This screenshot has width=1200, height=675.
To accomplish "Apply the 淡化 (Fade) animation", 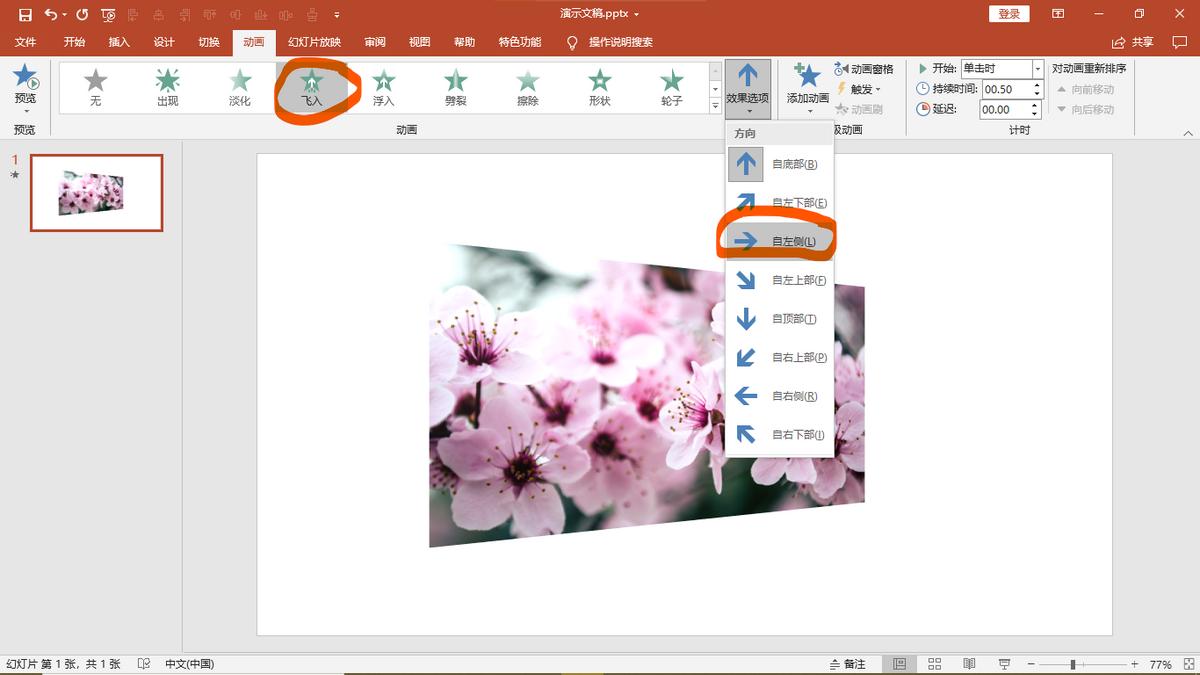I will tap(239, 87).
